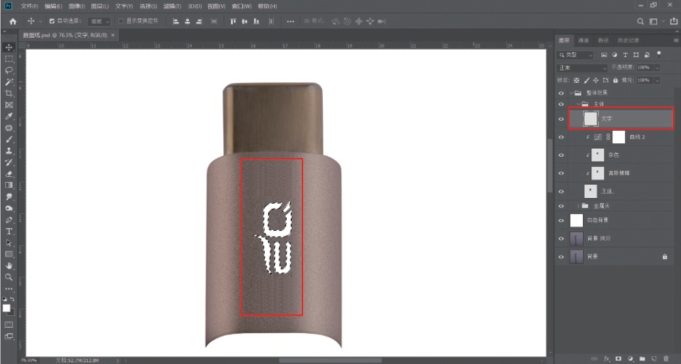Expand the 金属头 layer group
Image resolution: width=681 pixels, height=364 pixels.
coord(578,206)
